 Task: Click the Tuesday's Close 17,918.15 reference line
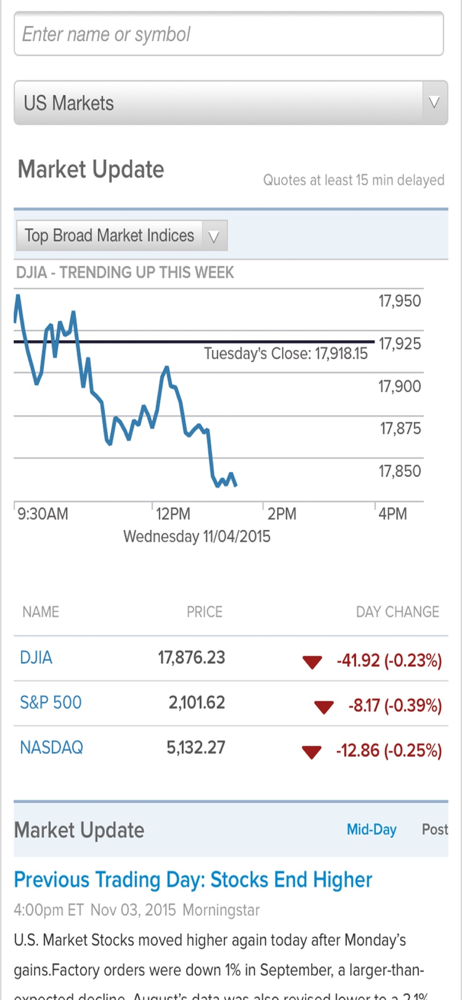(194, 342)
